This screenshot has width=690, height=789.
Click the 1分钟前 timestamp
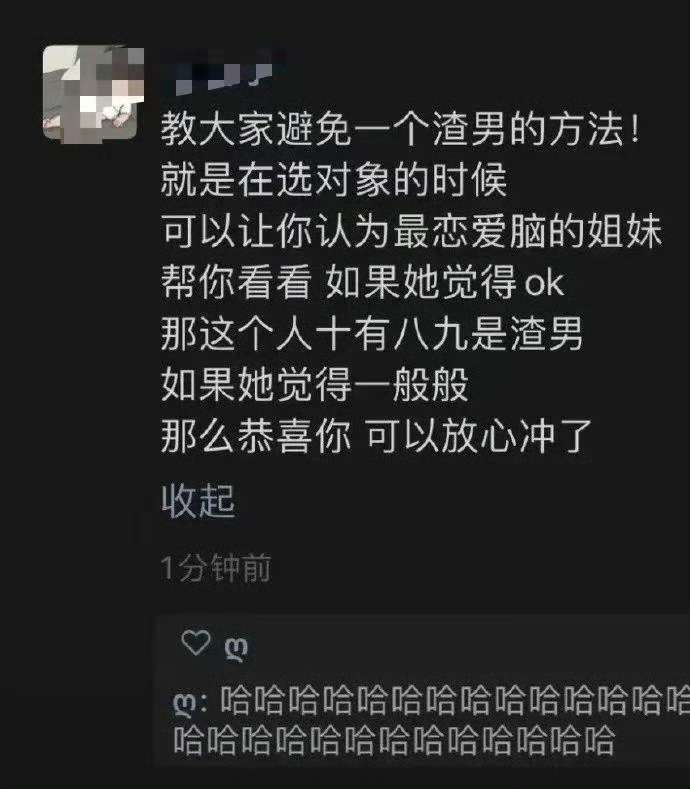pyautogui.click(x=216, y=569)
